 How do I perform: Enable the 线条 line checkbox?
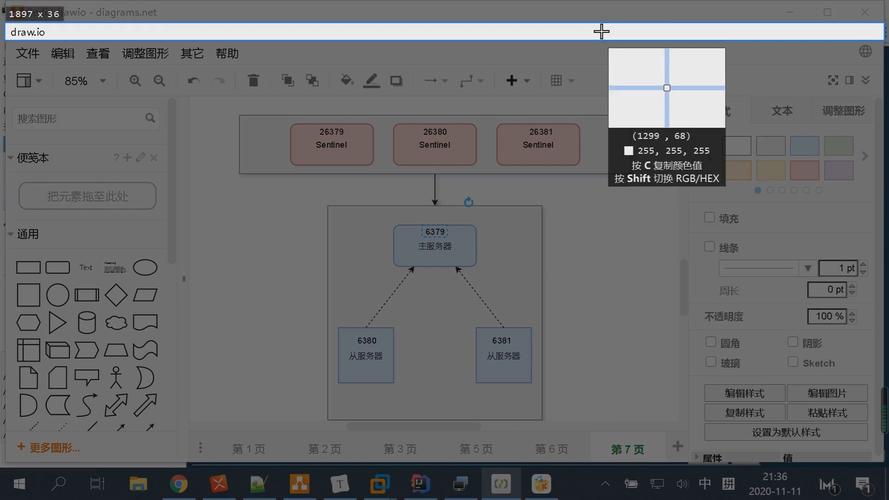click(x=709, y=246)
